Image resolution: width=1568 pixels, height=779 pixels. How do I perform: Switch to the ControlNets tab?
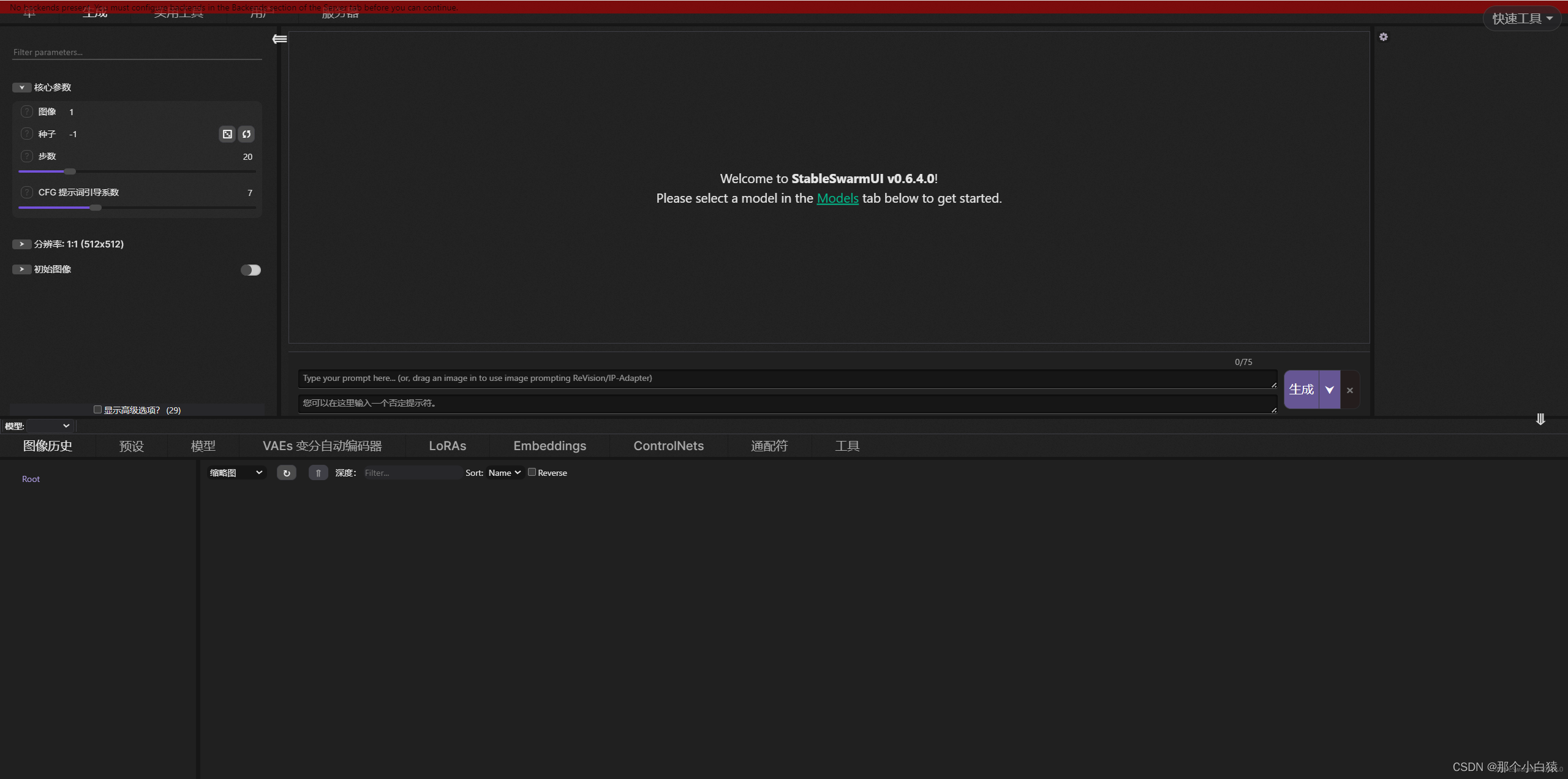pos(668,446)
